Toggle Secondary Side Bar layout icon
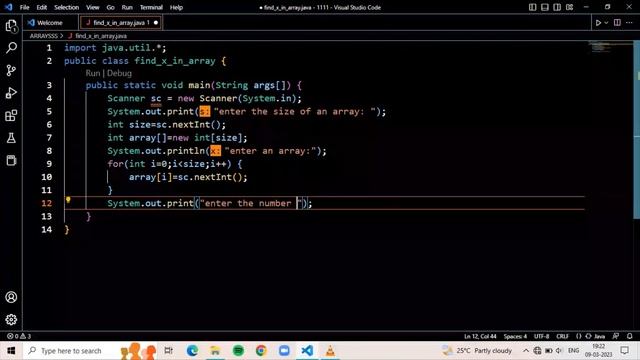The width and height of the screenshot is (640, 360). [x=557, y=7]
